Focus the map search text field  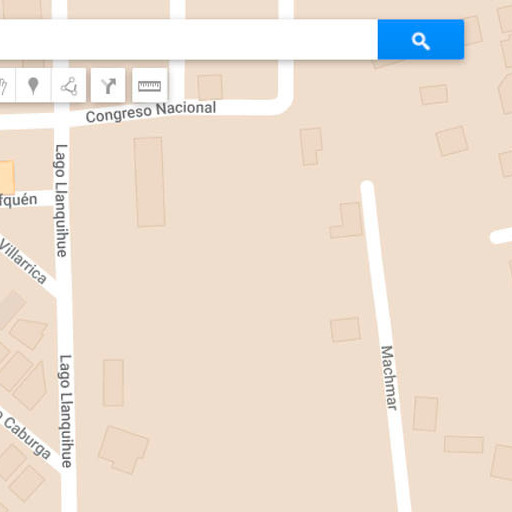[189, 39]
